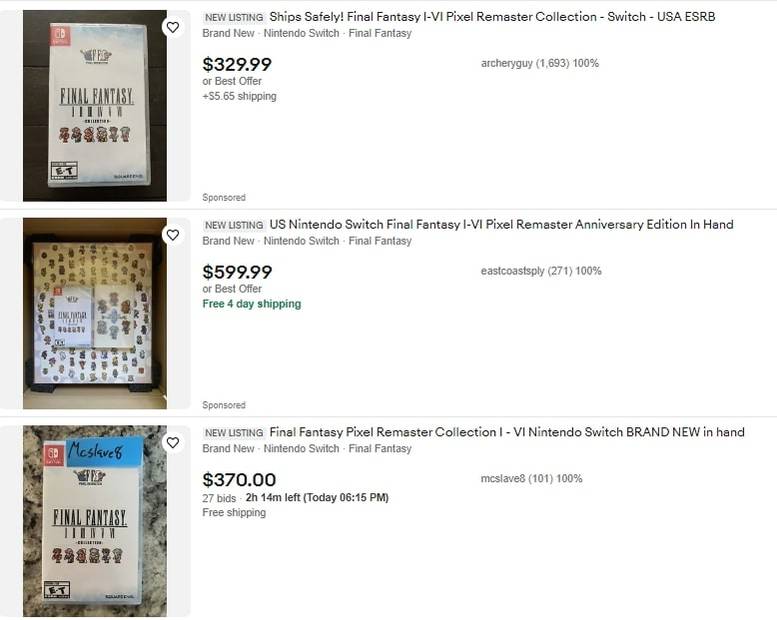Visit seller mcslave8 (101) profile
Screen dimensions: 777x620
[531, 479]
